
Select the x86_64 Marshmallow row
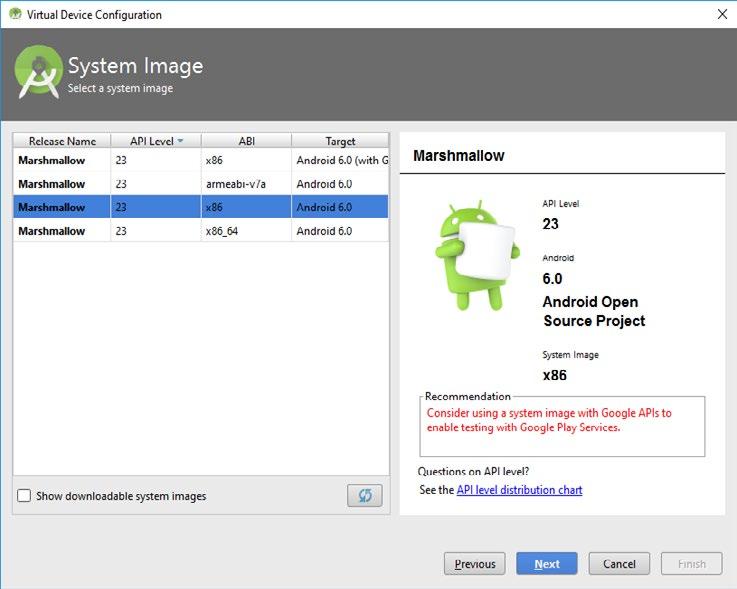[201, 231]
